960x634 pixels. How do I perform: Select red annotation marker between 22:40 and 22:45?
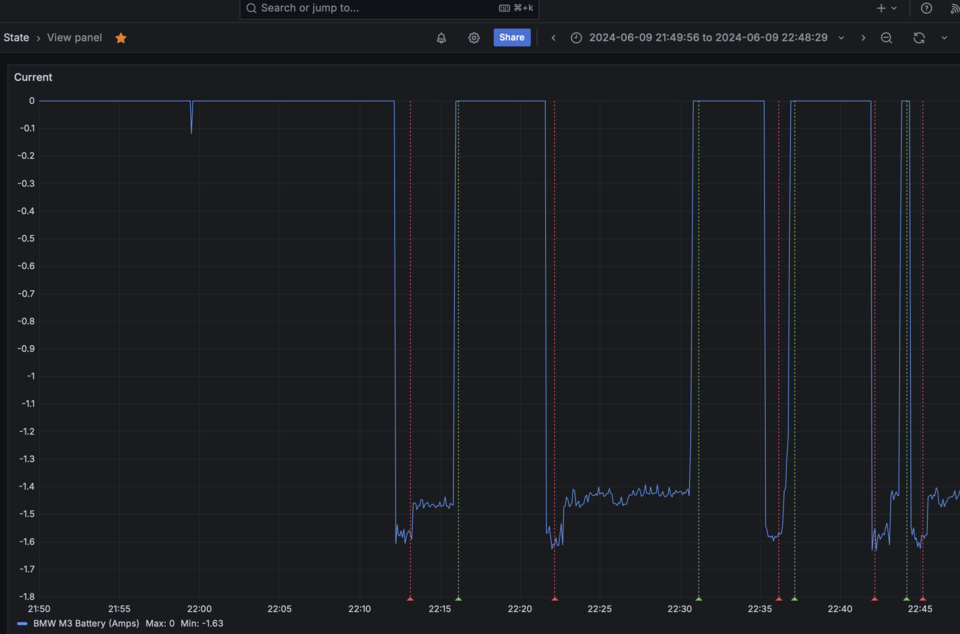pyautogui.click(x=874, y=599)
